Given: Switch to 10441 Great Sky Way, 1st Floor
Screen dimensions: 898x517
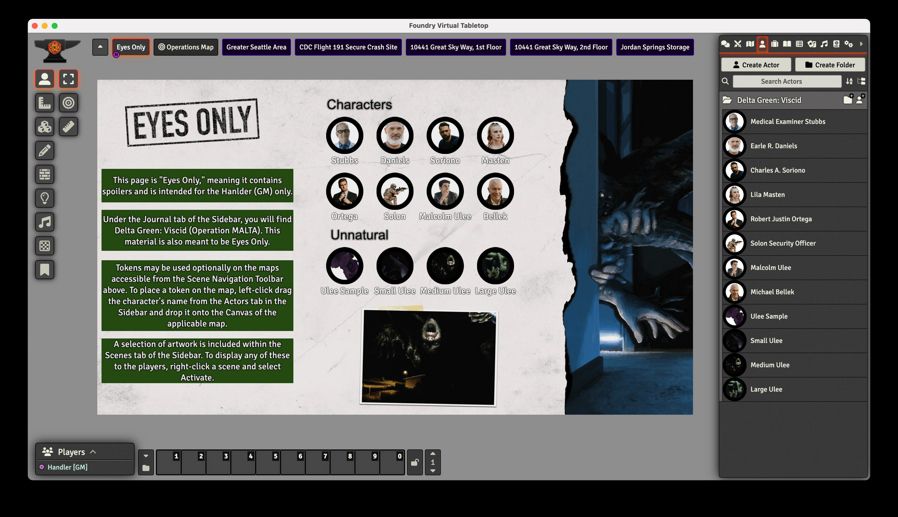Looking at the screenshot, I should [456, 47].
